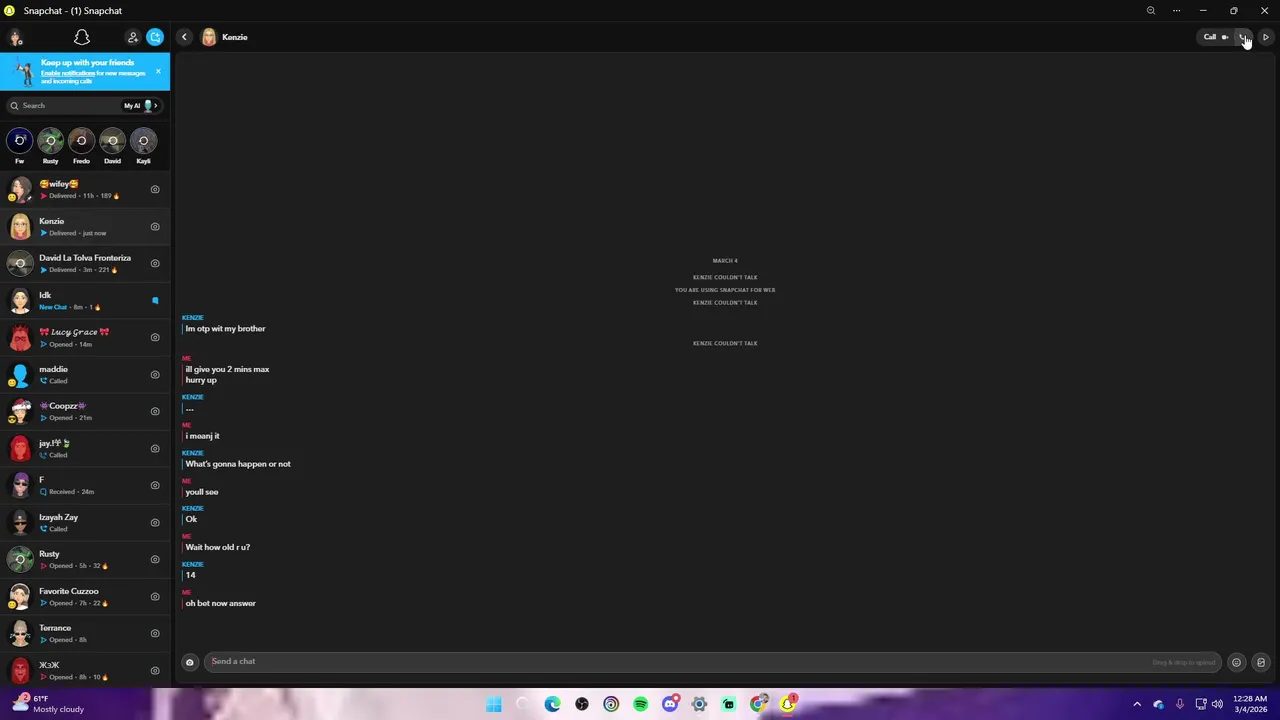1280x720 pixels.
Task: Open the F conversation showing Received
Action: [85, 485]
